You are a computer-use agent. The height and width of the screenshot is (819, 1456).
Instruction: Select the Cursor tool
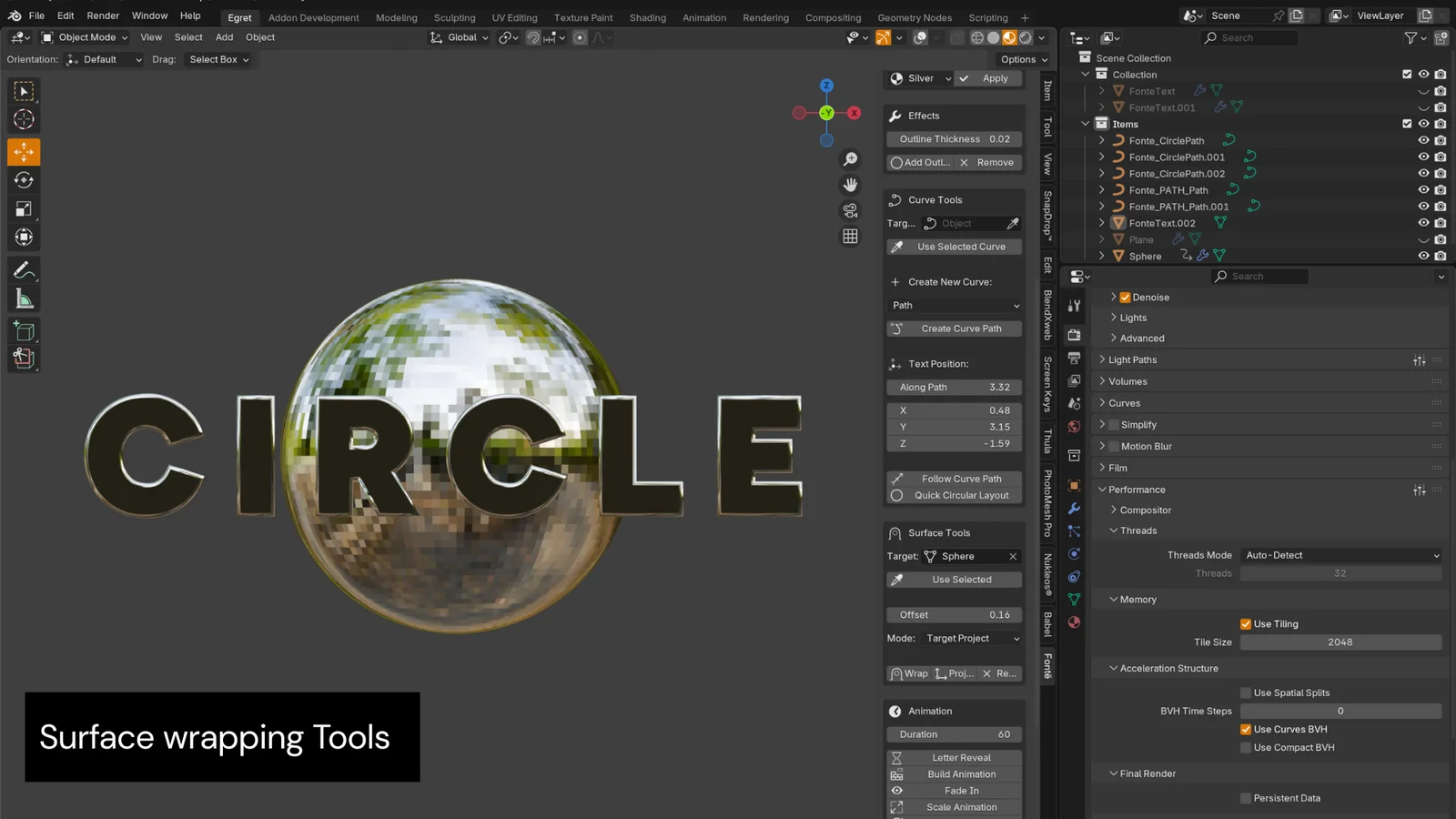[23, 119]
